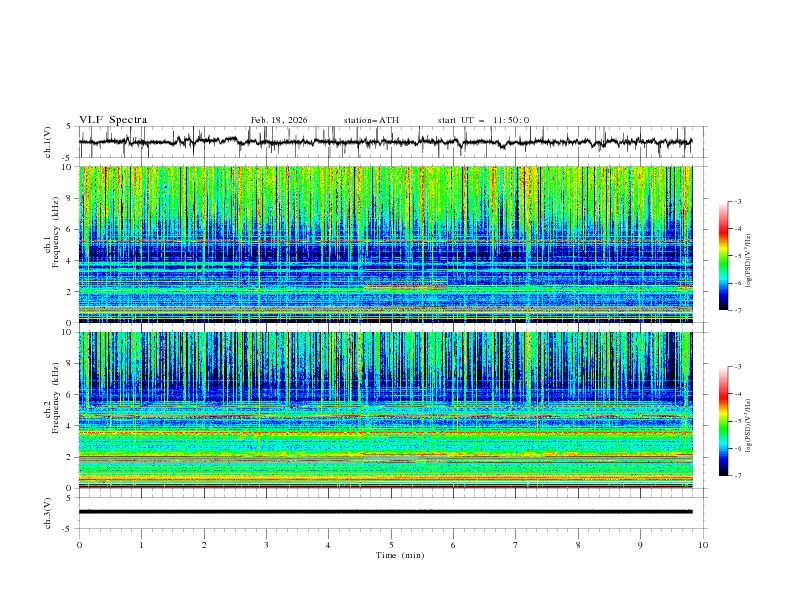
Task: Click the lower color bar "log(PSD)(V²/Hz)" label
Action: [x=748, y=426]
